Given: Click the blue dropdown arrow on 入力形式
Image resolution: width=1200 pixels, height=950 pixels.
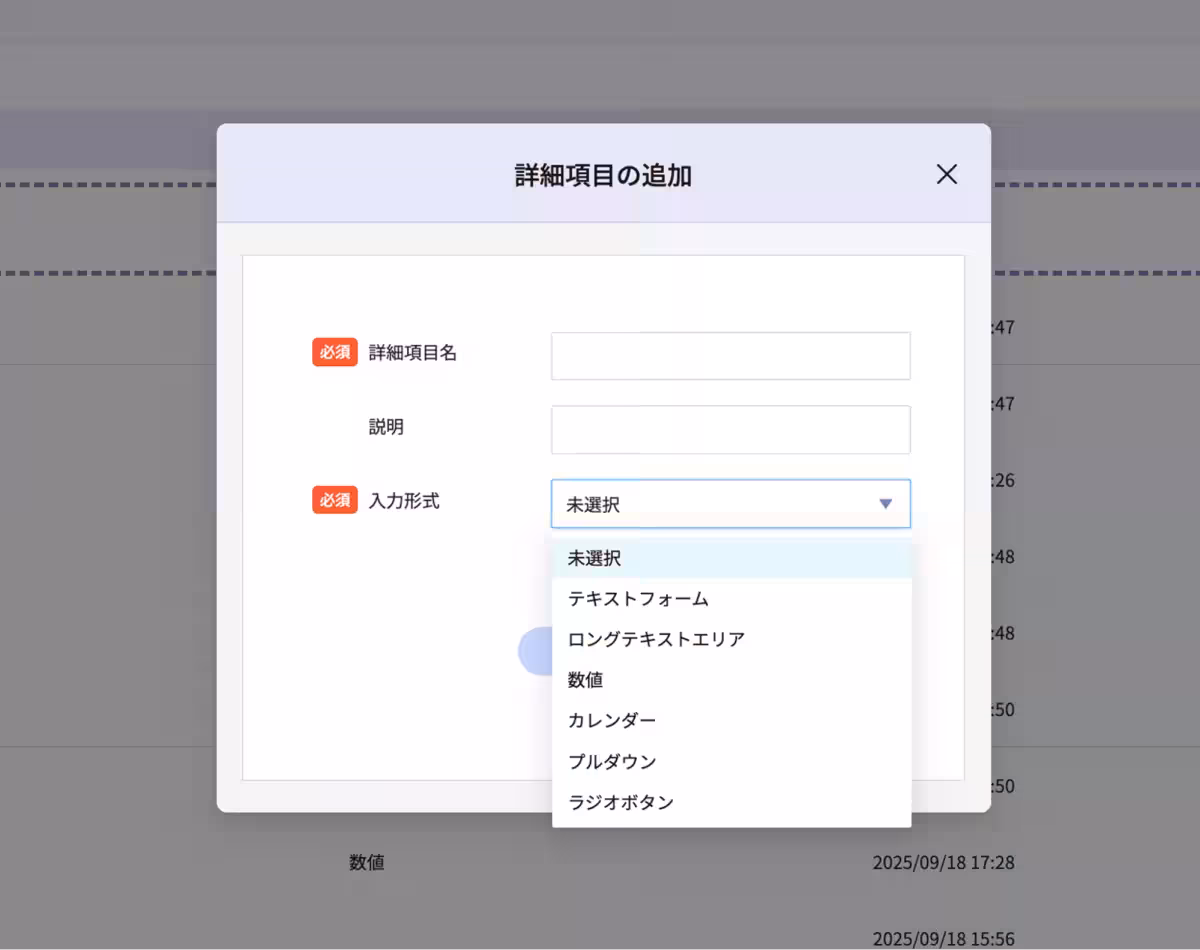Looking at the screenshot, I should pyautogui.click(x=884, y=504).
